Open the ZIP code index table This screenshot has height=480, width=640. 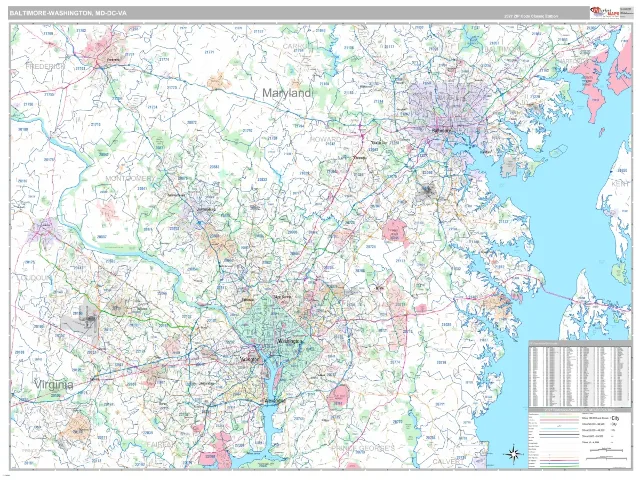pos(580,373)
